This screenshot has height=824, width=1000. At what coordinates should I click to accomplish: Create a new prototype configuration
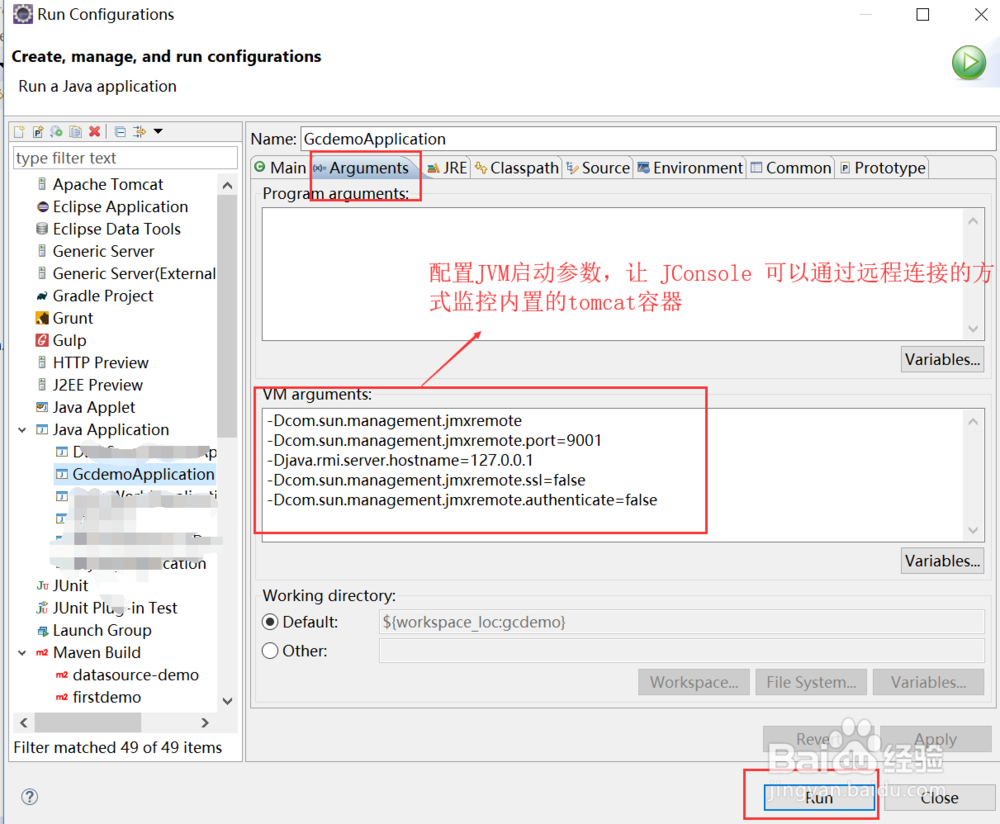pos(38,131)
